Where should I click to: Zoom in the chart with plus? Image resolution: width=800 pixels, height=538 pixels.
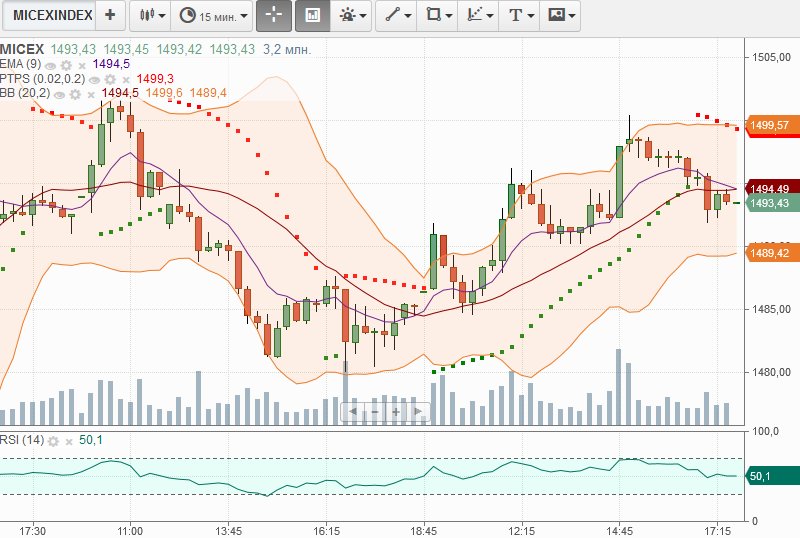pyautogui.click(x=396, y=411)
